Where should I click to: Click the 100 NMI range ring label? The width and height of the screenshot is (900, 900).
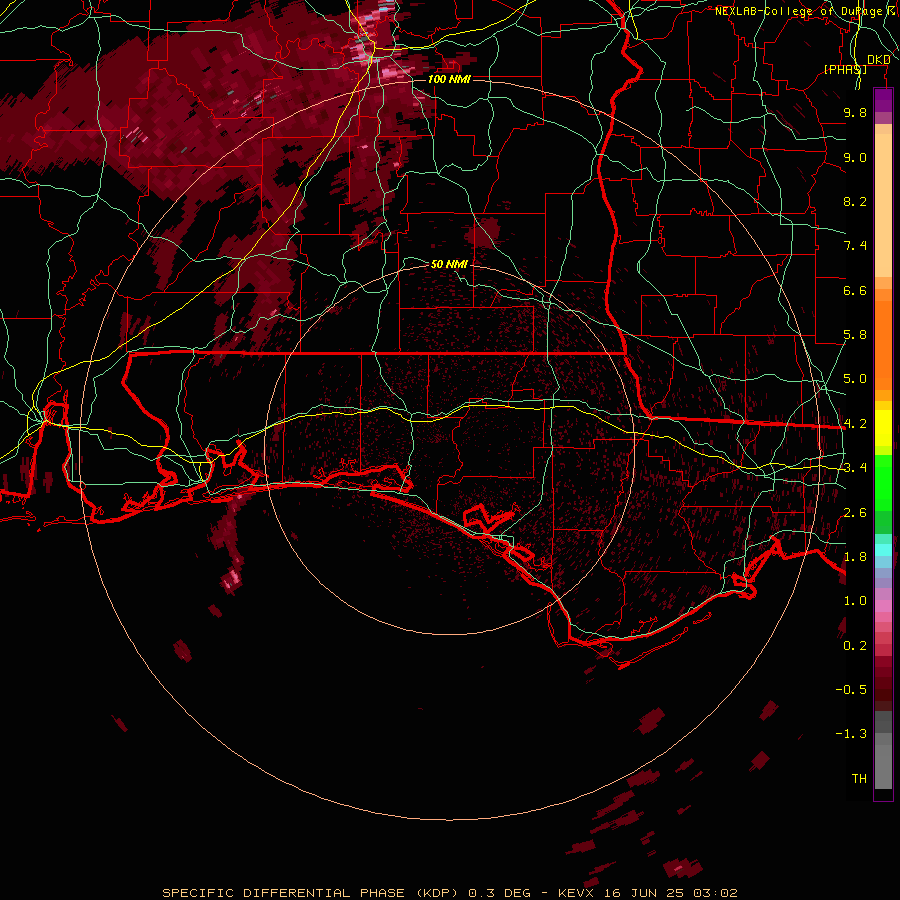tap(449, 79)
